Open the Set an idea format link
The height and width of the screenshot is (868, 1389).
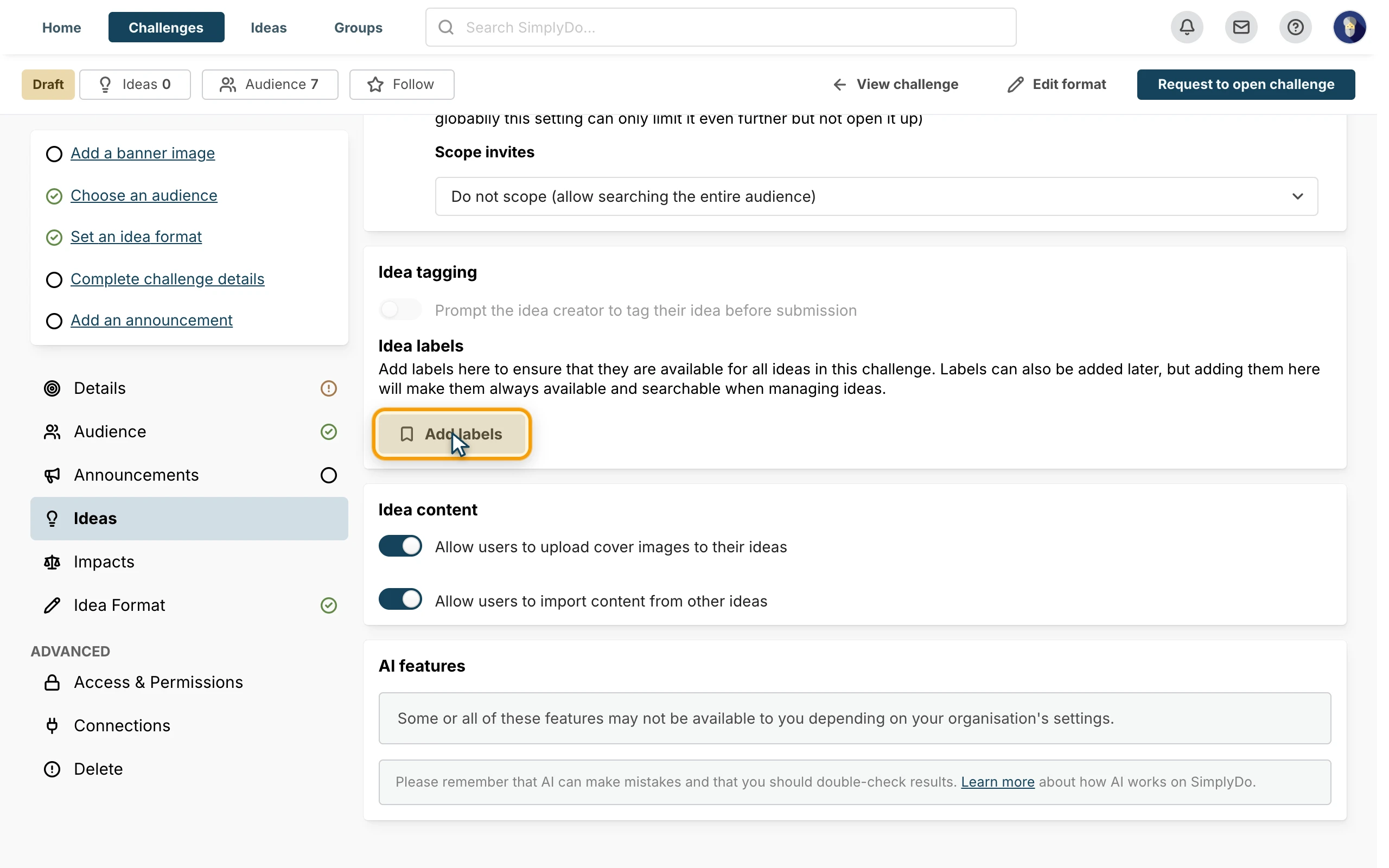pos(136,237)
